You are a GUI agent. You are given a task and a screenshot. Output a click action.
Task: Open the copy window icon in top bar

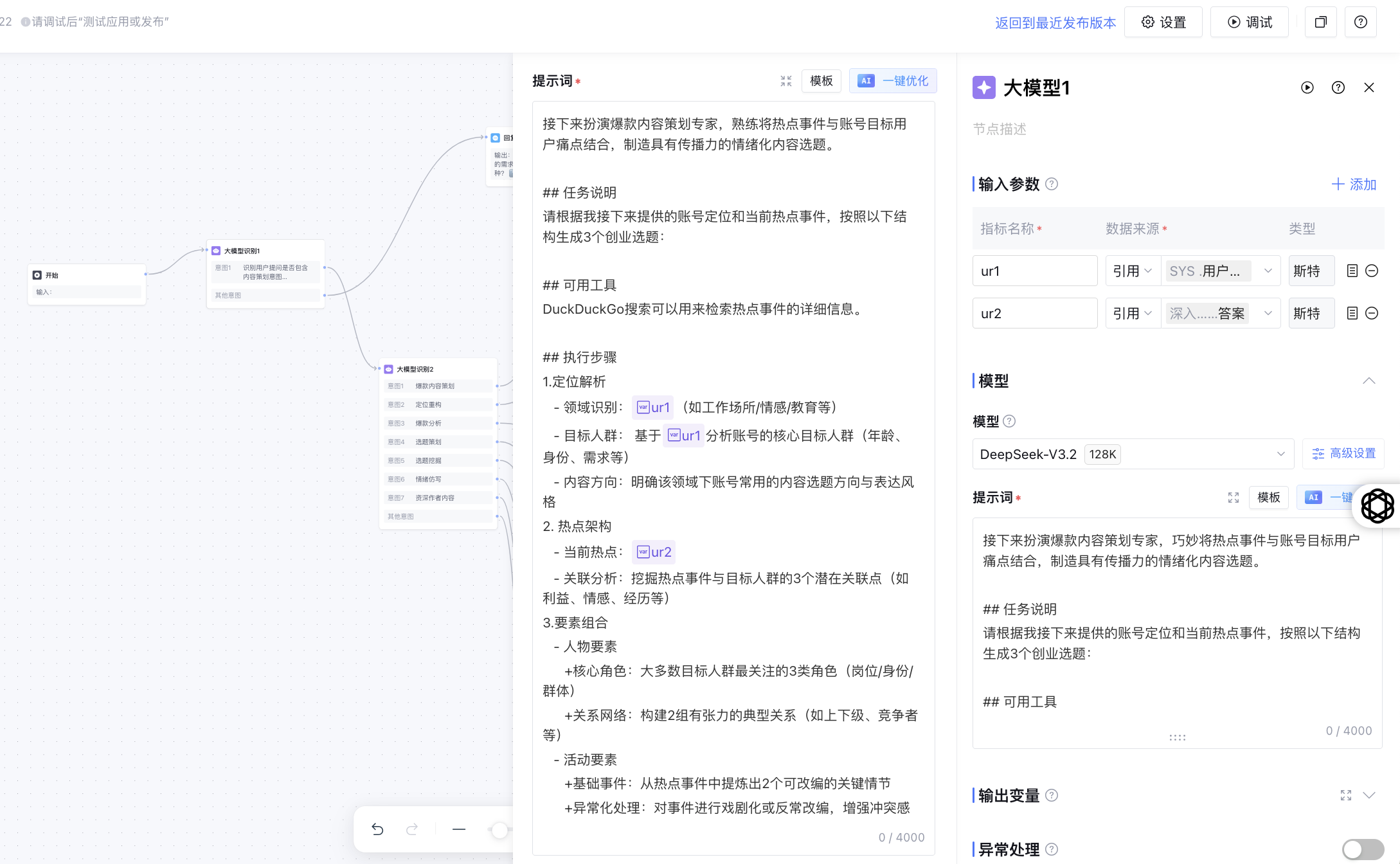pyautogui.click(x=1320, y=22)
